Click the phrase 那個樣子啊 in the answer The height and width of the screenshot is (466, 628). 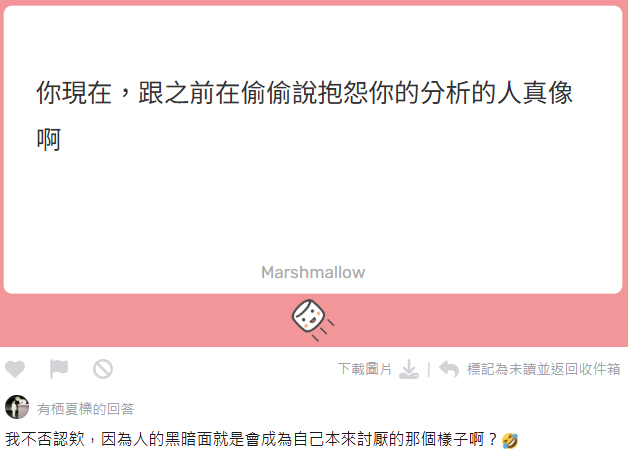pyautogui.click(x=445, y=440)
